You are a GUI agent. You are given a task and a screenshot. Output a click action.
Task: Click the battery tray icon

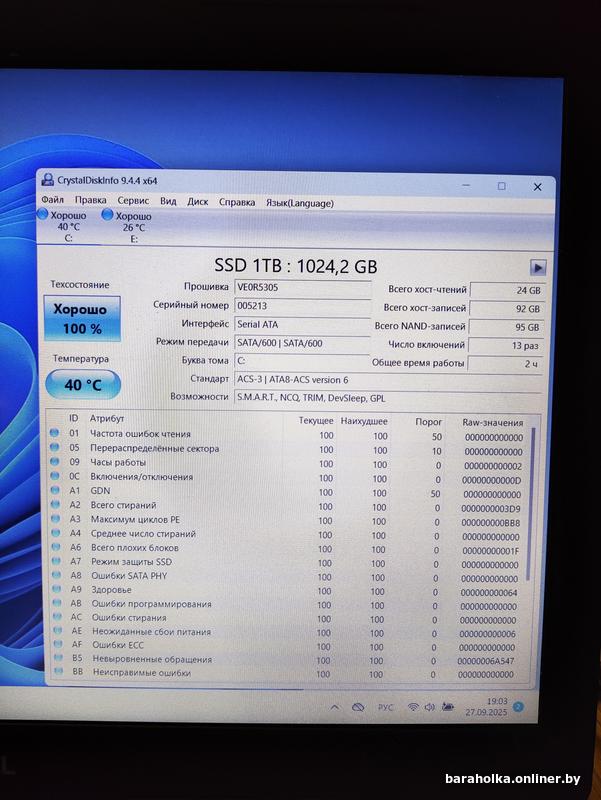point(448,707)
